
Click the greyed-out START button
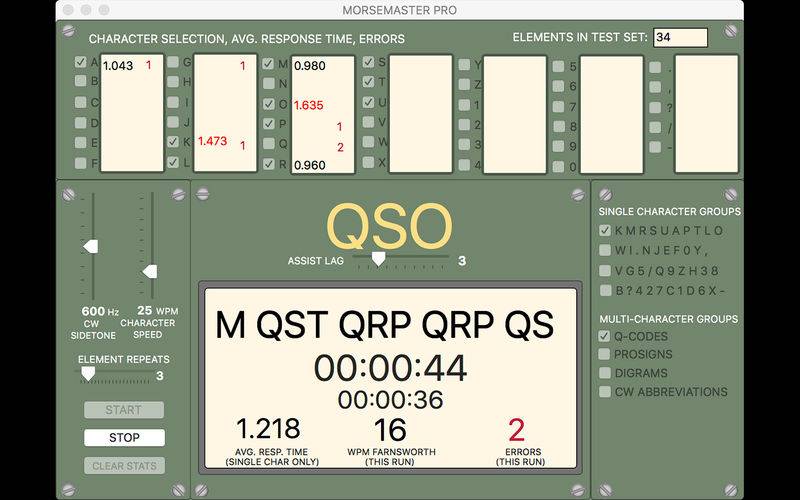124,410
